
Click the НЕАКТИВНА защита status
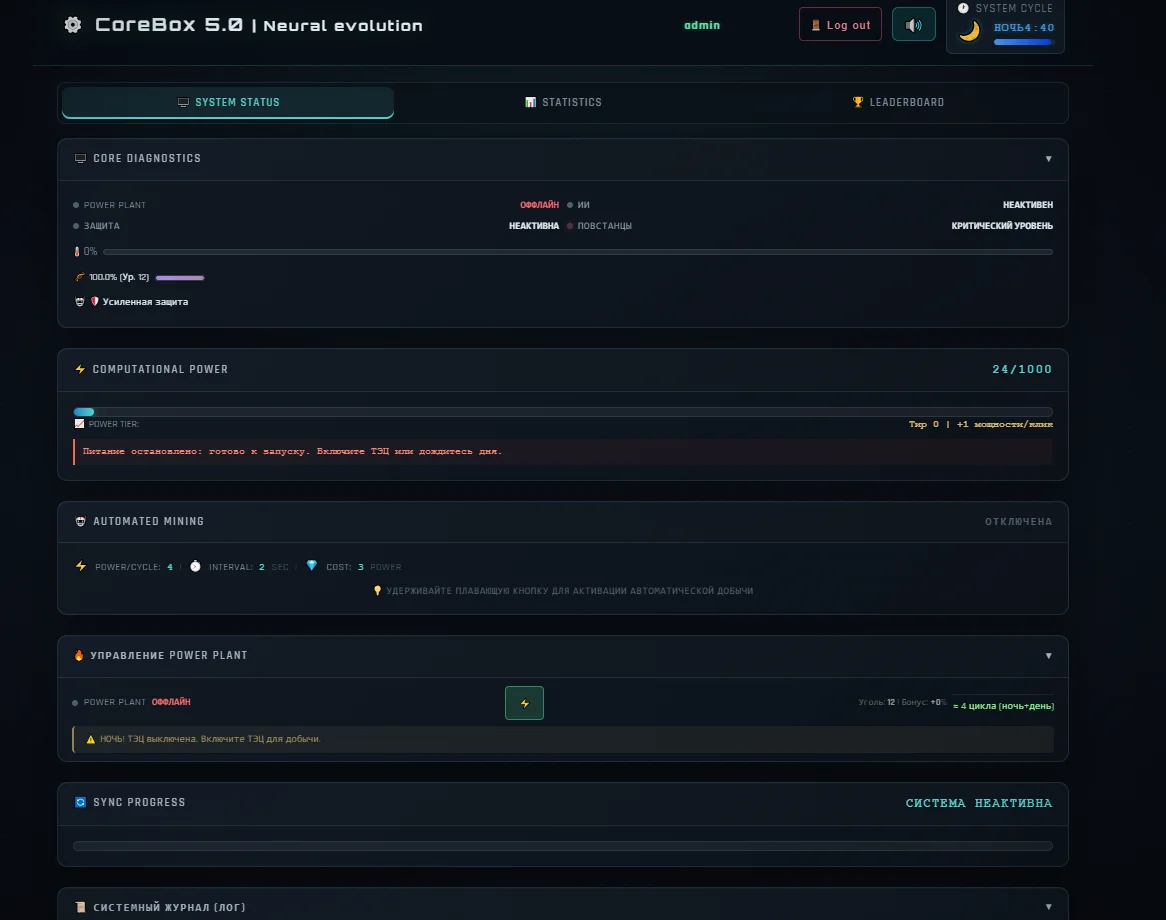coord(534,225)
